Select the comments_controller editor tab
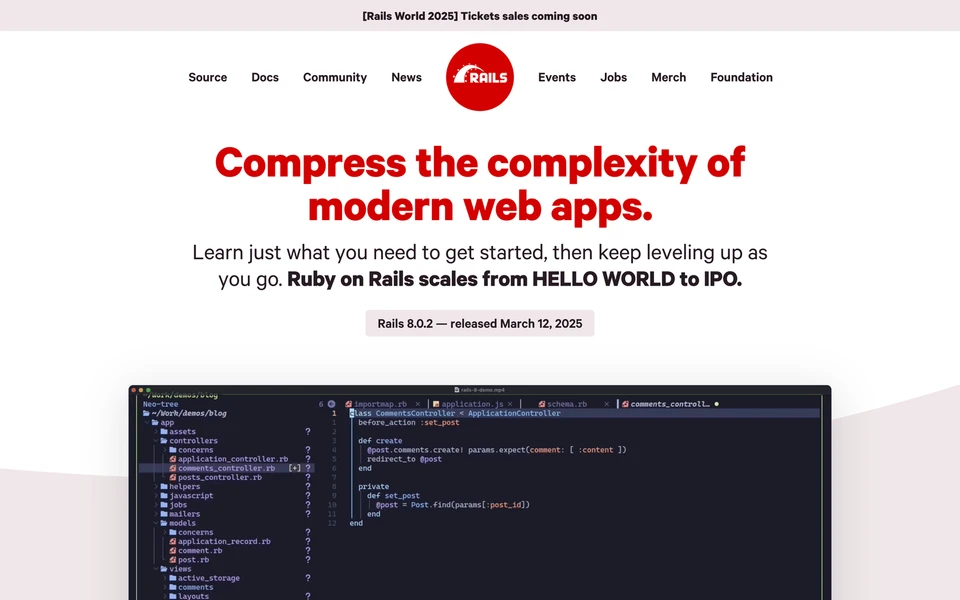960x600 pixels. (670, 404)
